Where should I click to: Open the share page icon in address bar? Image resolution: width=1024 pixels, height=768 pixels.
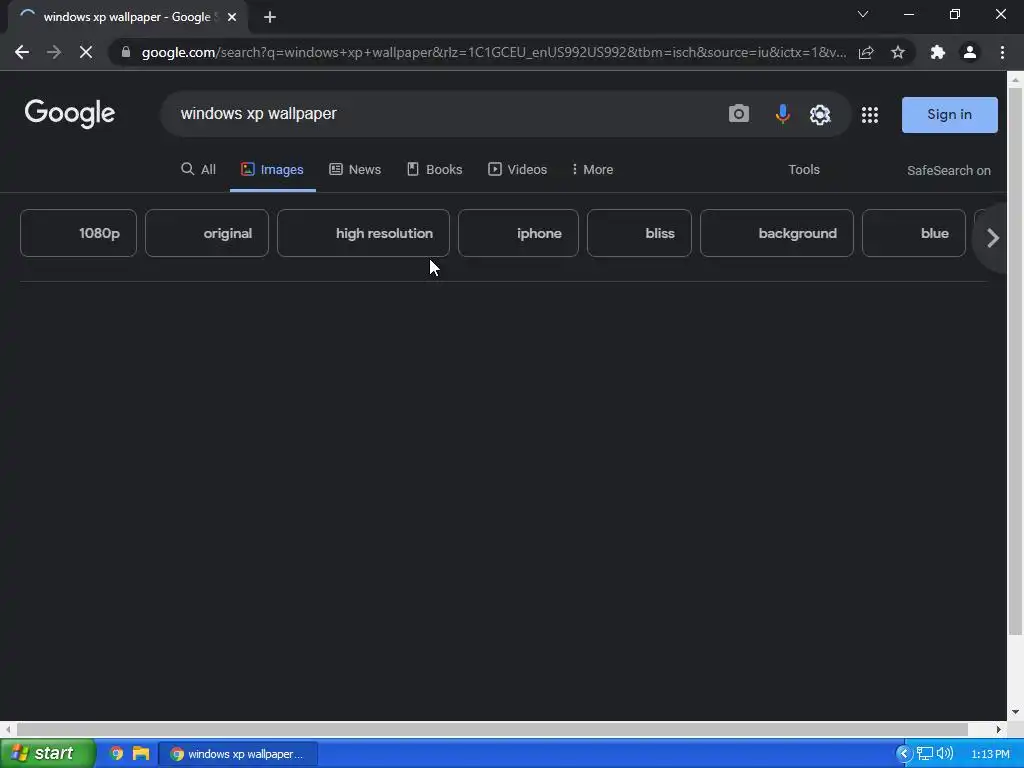pyautogui.click(x=866, y=52)
